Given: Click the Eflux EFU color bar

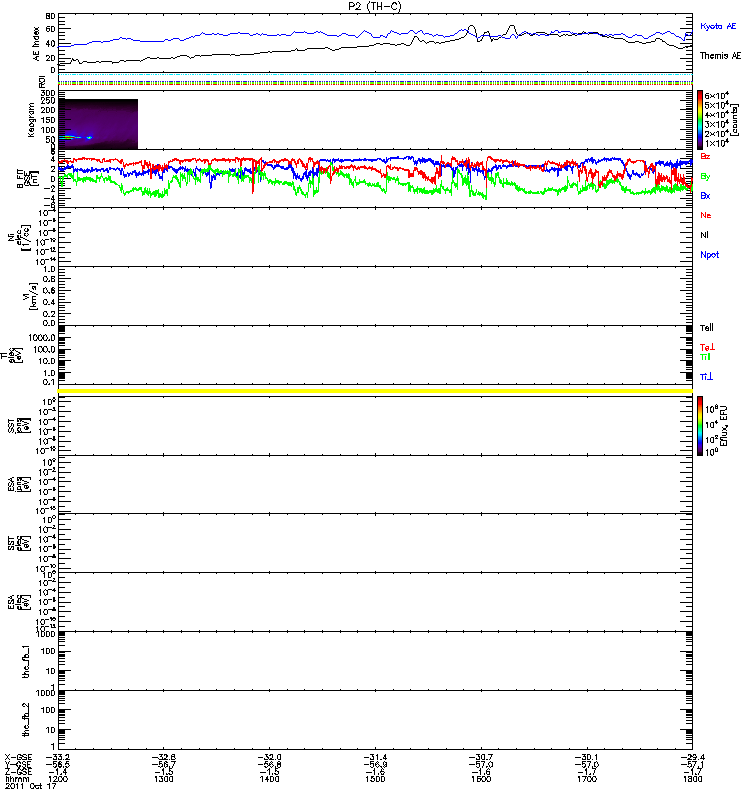Looking at the screenshot, I should [702, 426].
